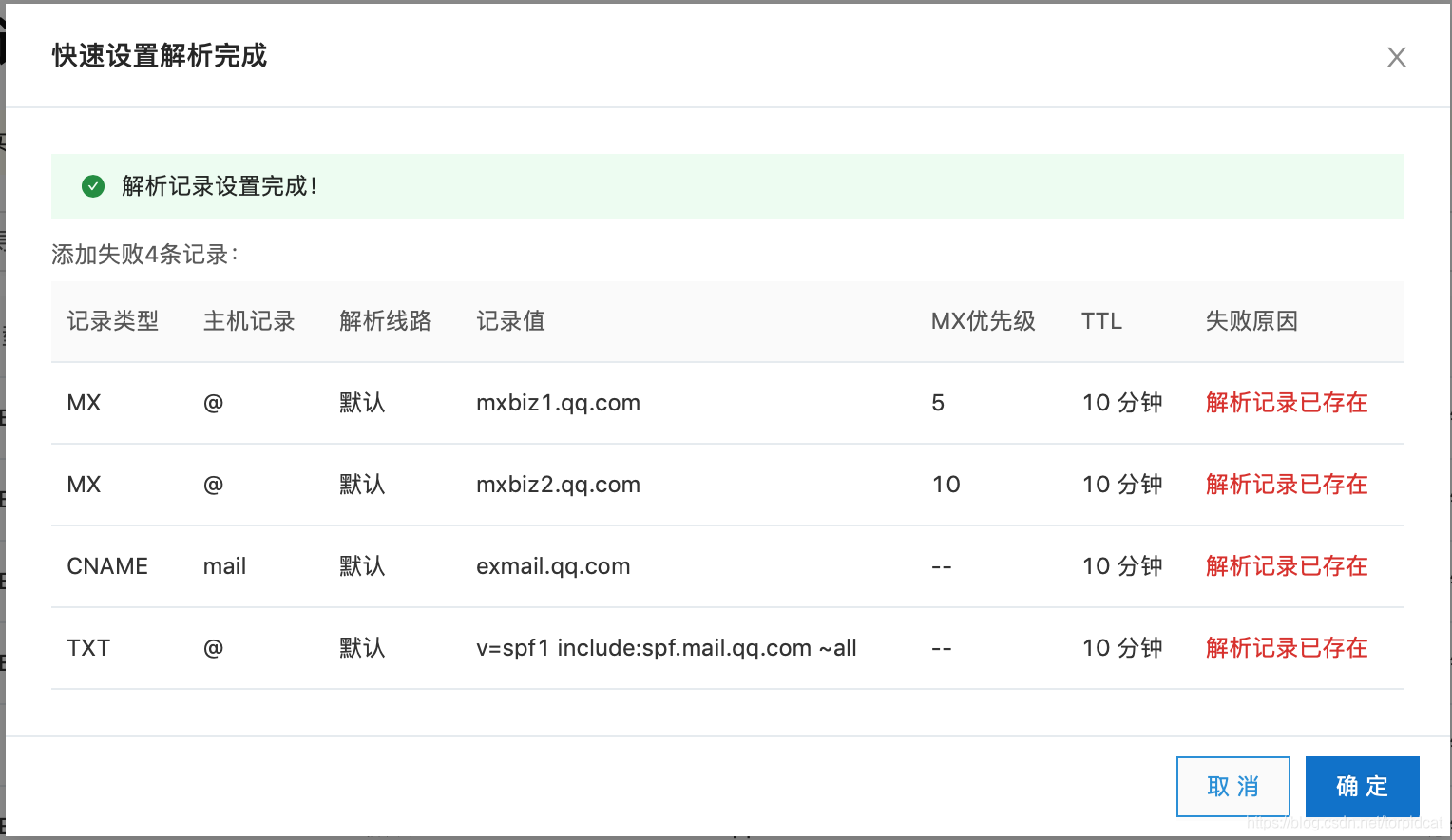Viewport: 1452px width, 840px height.
Task: Click 默认 line in the mxbiz1.qq.com row
Action: pos(362,403)
